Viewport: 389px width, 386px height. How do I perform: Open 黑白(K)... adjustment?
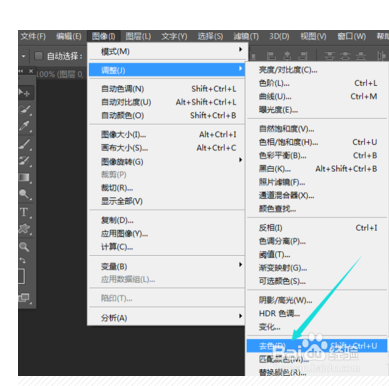click(317, 169)
